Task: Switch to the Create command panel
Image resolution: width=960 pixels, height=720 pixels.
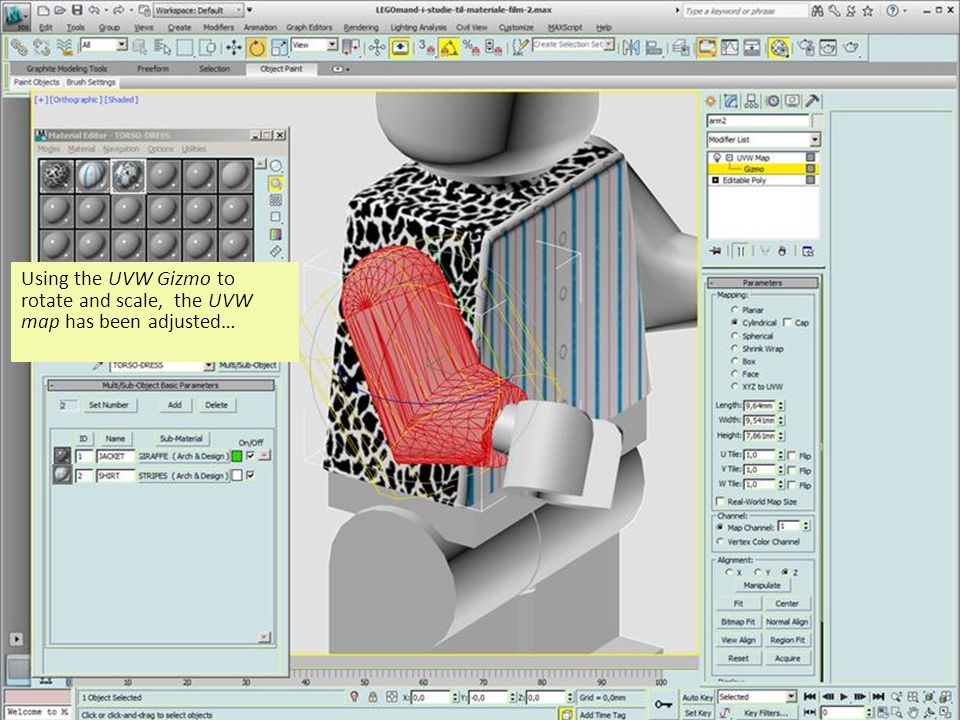Action: 711,101
